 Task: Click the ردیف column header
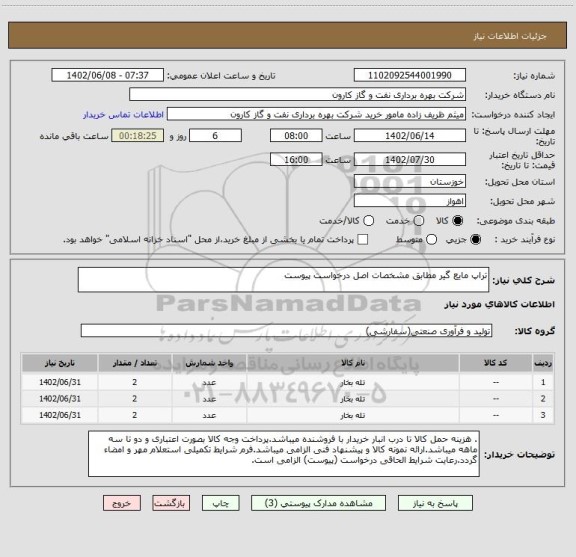(543, 363)
